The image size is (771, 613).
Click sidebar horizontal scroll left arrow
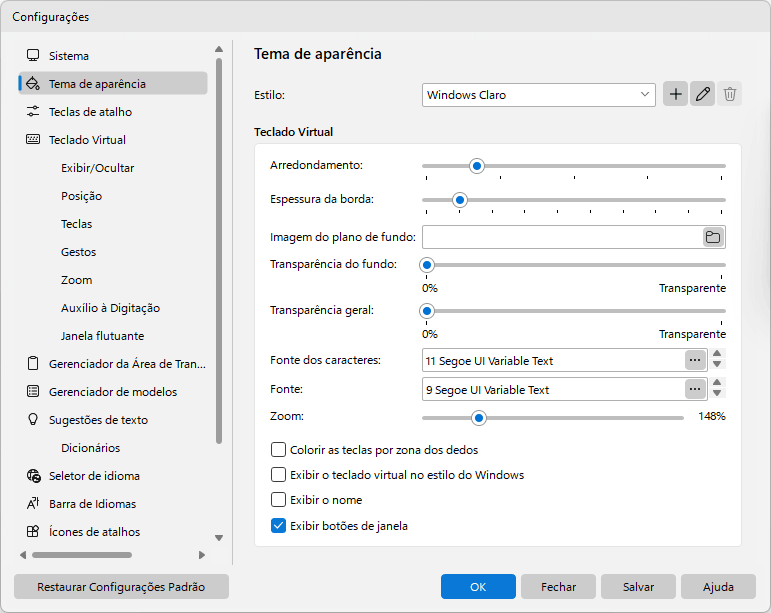[23, 555]
